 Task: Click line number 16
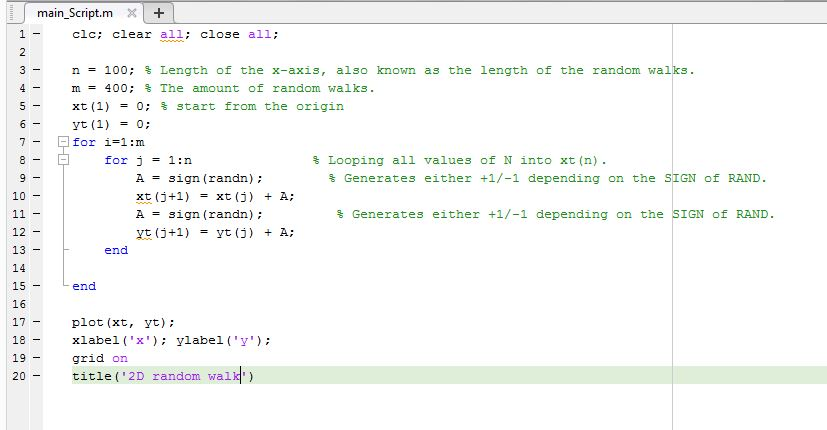point(19,304)
